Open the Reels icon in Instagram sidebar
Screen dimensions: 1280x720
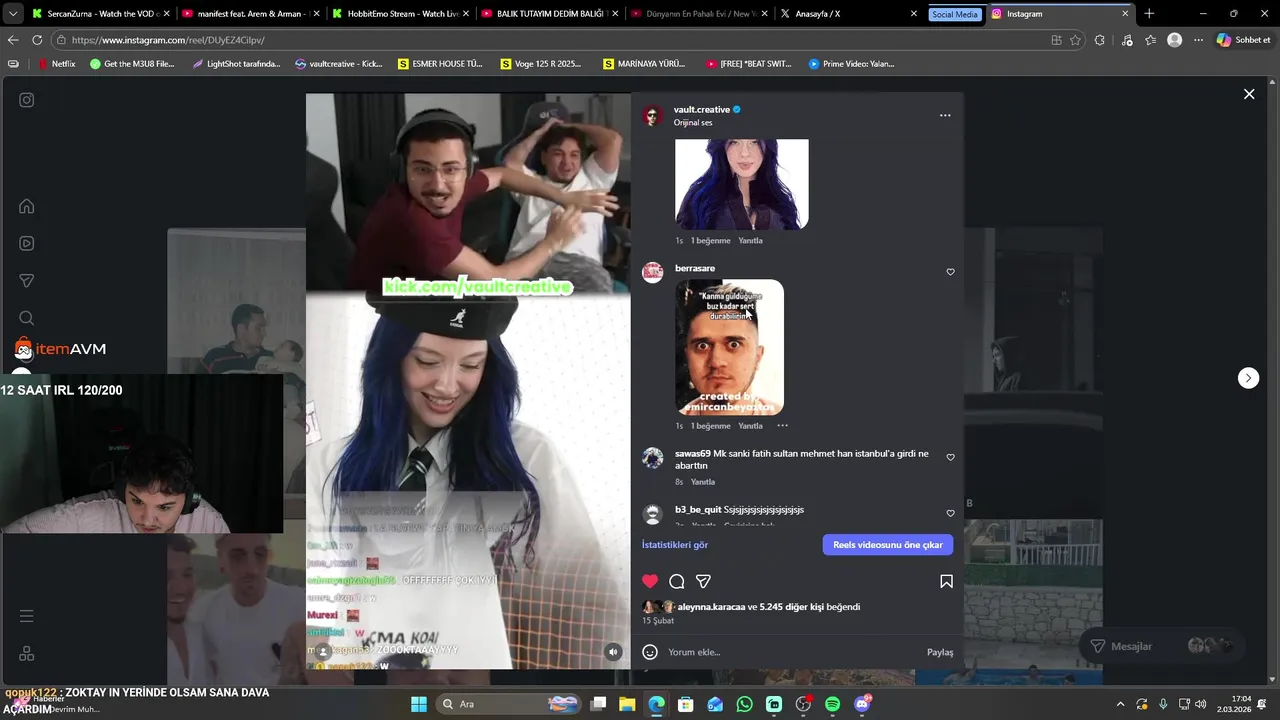coord(27,243)
